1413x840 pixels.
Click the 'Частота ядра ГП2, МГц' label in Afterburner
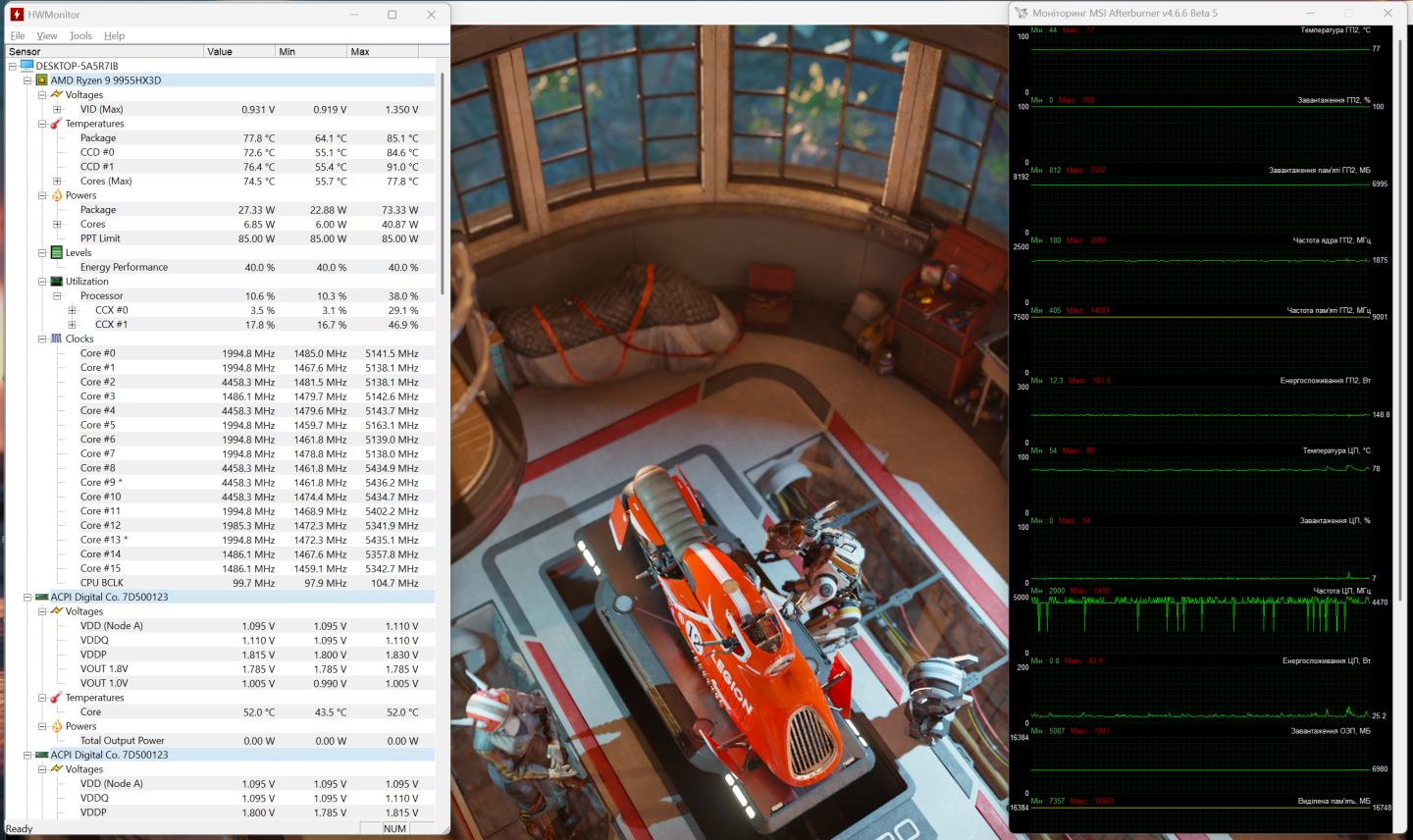[1332, 240]
